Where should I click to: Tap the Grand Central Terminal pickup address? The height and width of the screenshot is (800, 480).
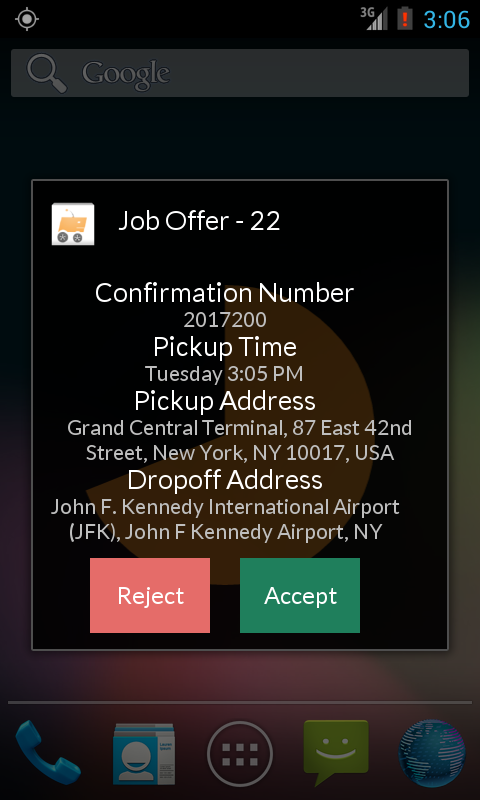(240, 440)
